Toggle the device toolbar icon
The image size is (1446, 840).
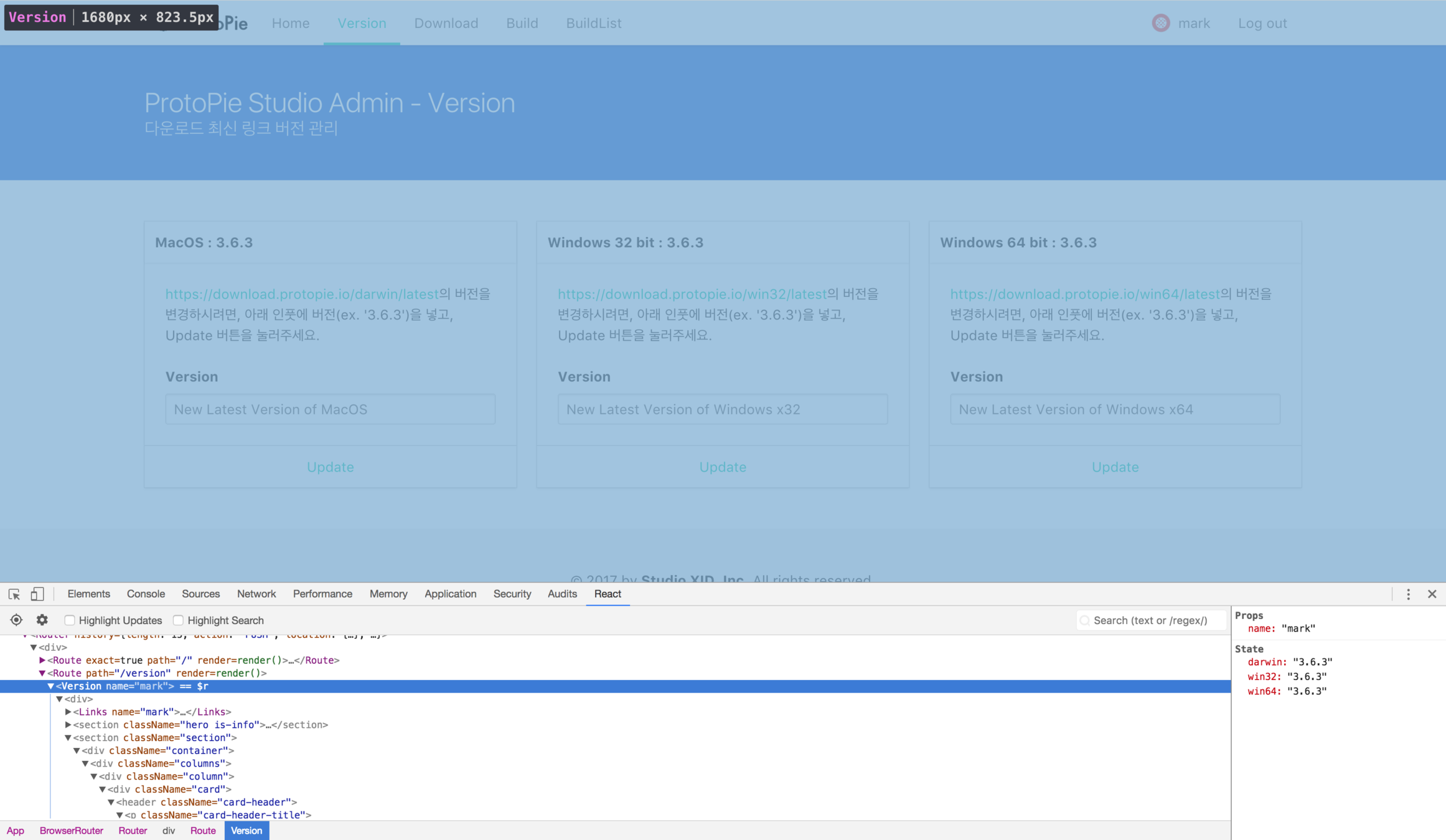point(37,594)
